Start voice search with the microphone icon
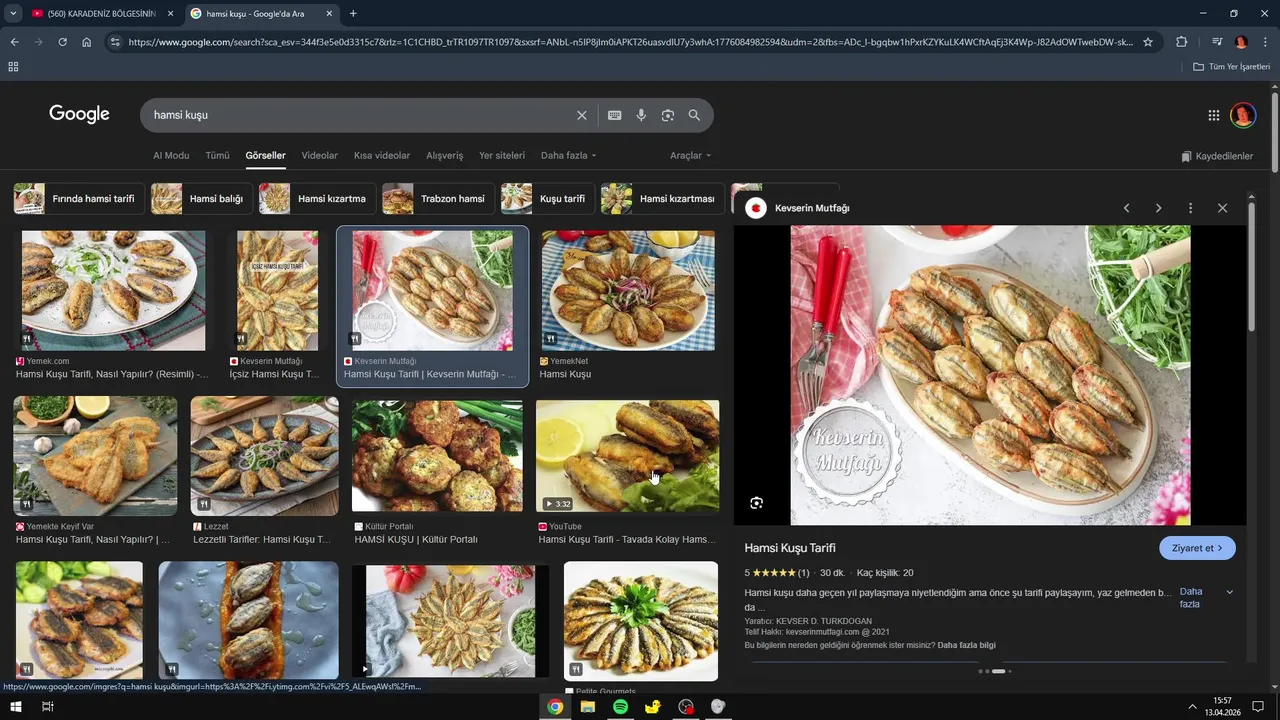 (x=641, y=115)
